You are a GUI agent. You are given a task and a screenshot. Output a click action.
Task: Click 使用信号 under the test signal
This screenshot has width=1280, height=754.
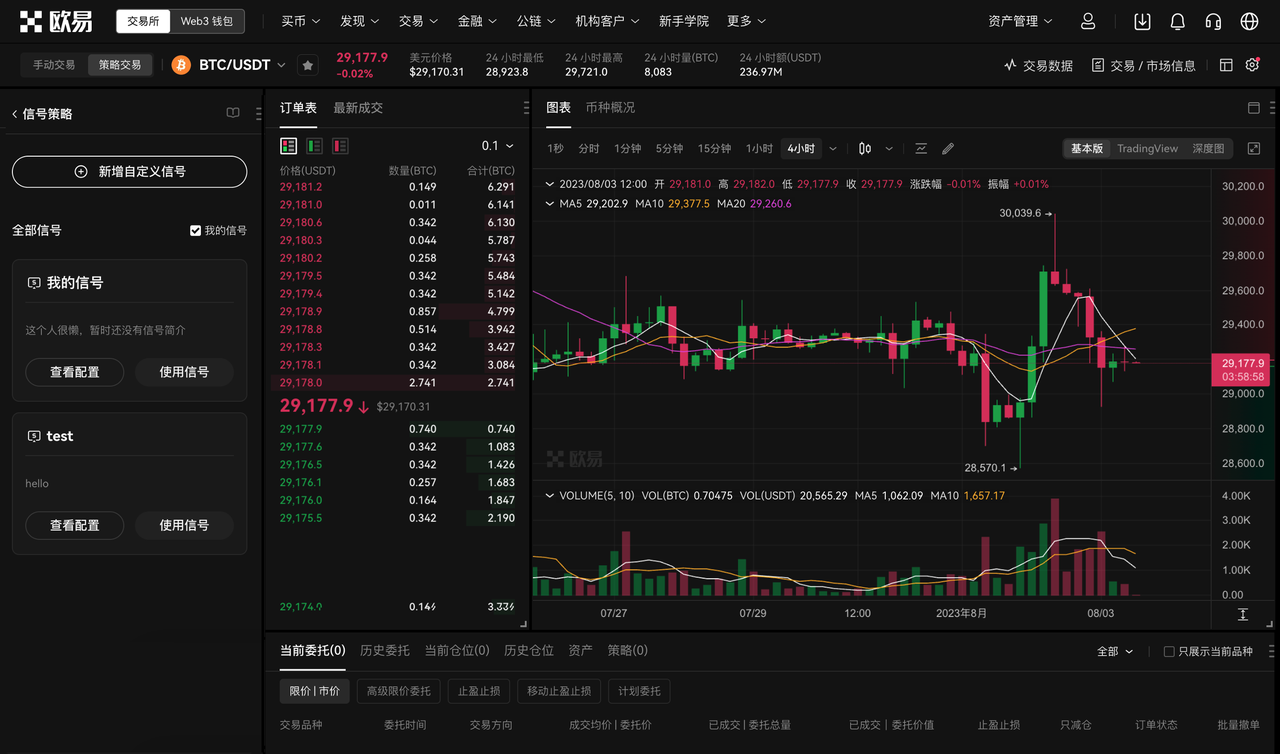(x=184, y=525)
